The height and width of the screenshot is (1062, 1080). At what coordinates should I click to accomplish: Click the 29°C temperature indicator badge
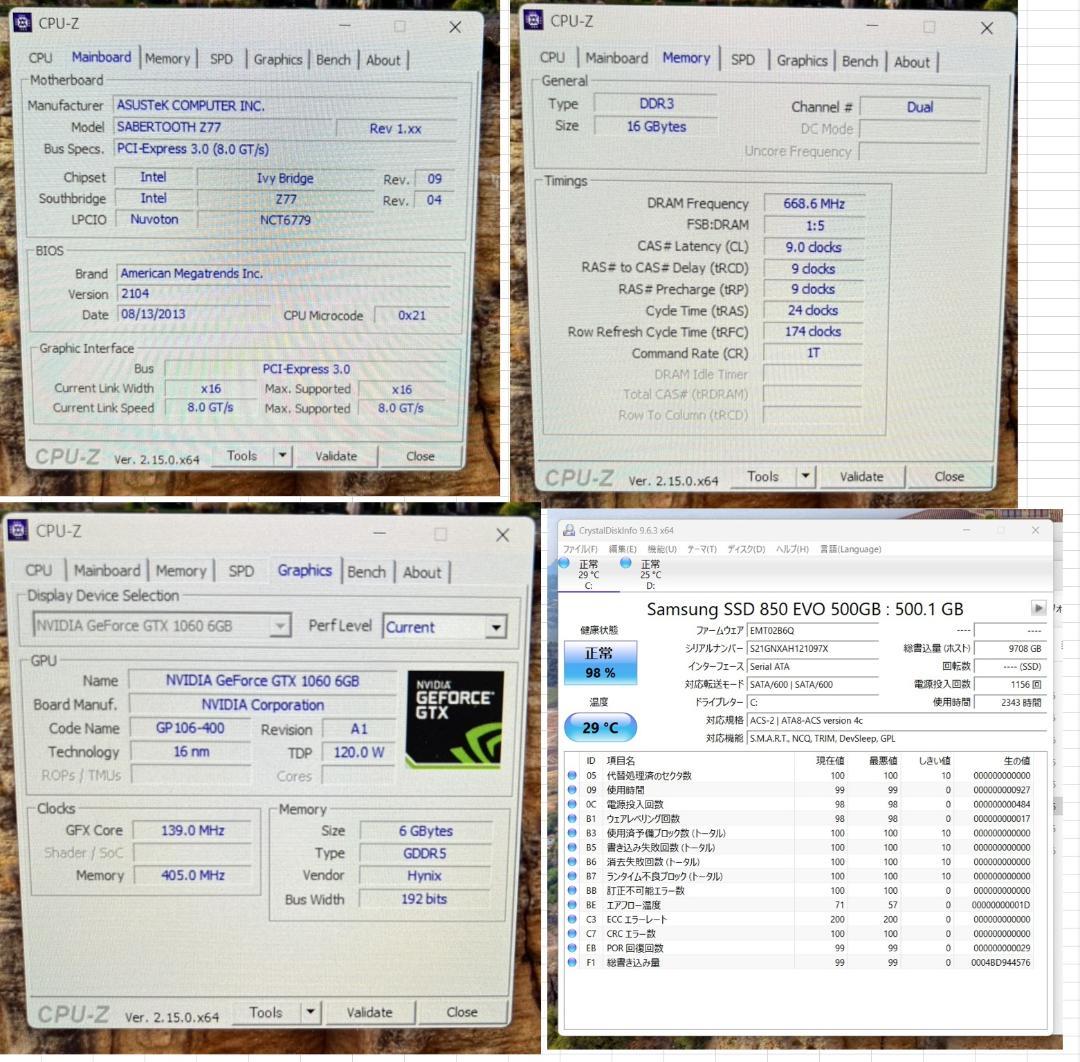coord(600,726)
